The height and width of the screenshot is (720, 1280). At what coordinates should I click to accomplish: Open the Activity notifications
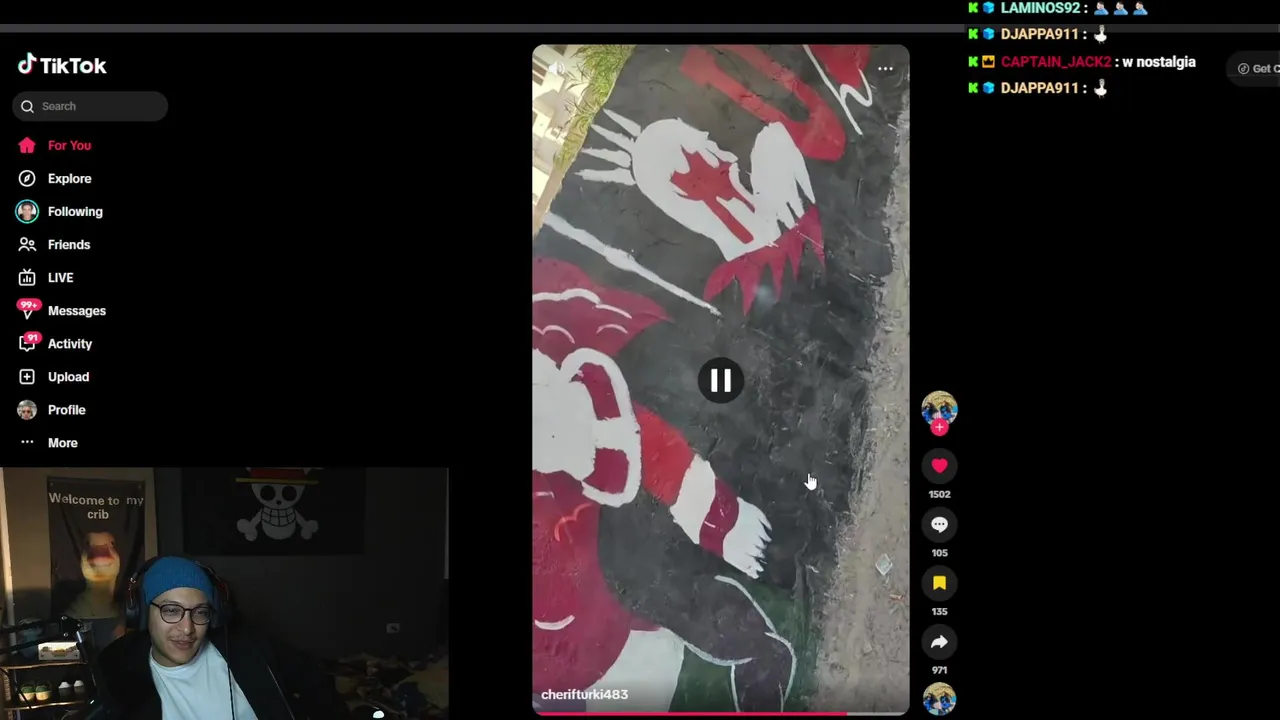tap(70, 343)
